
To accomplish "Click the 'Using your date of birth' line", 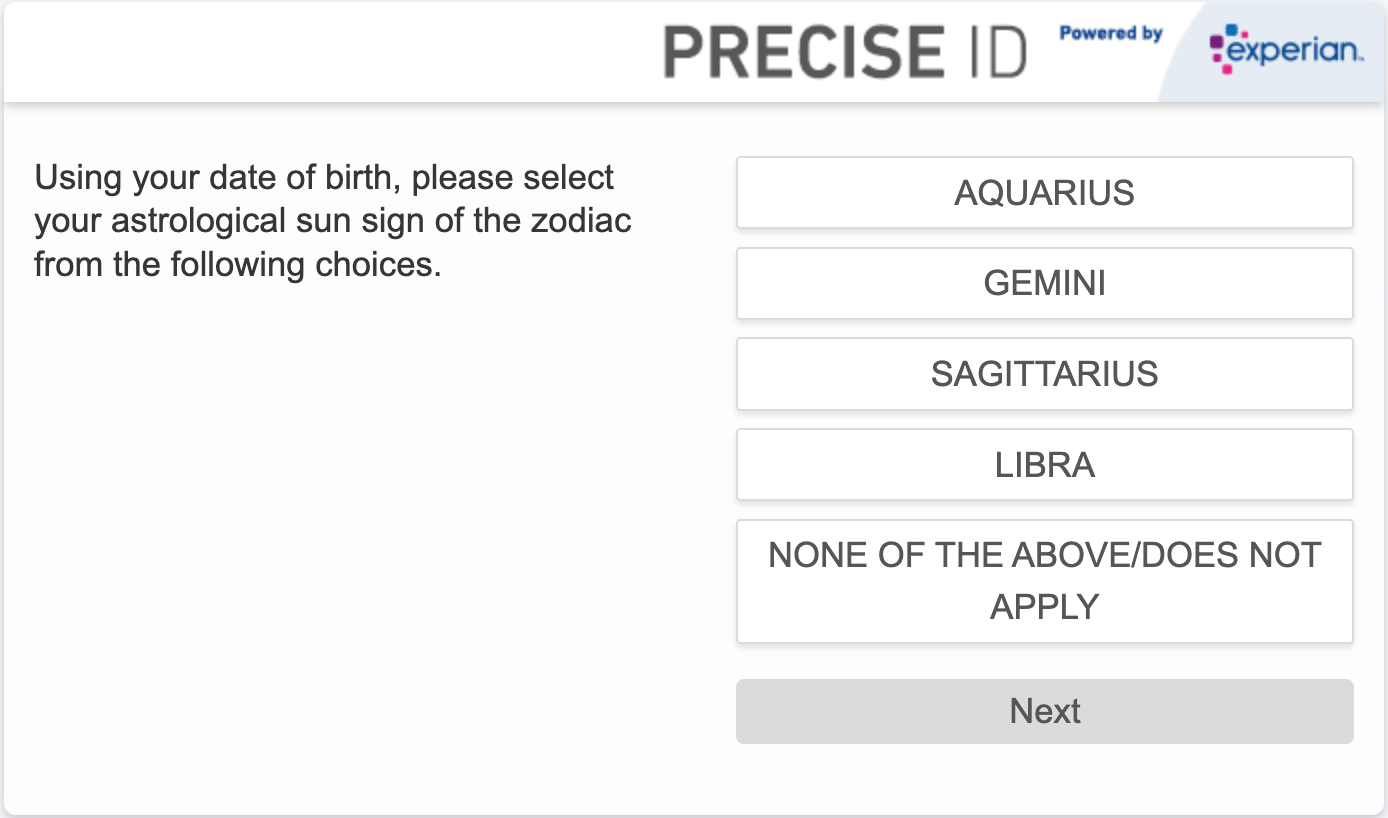I will tap(324, 178).
